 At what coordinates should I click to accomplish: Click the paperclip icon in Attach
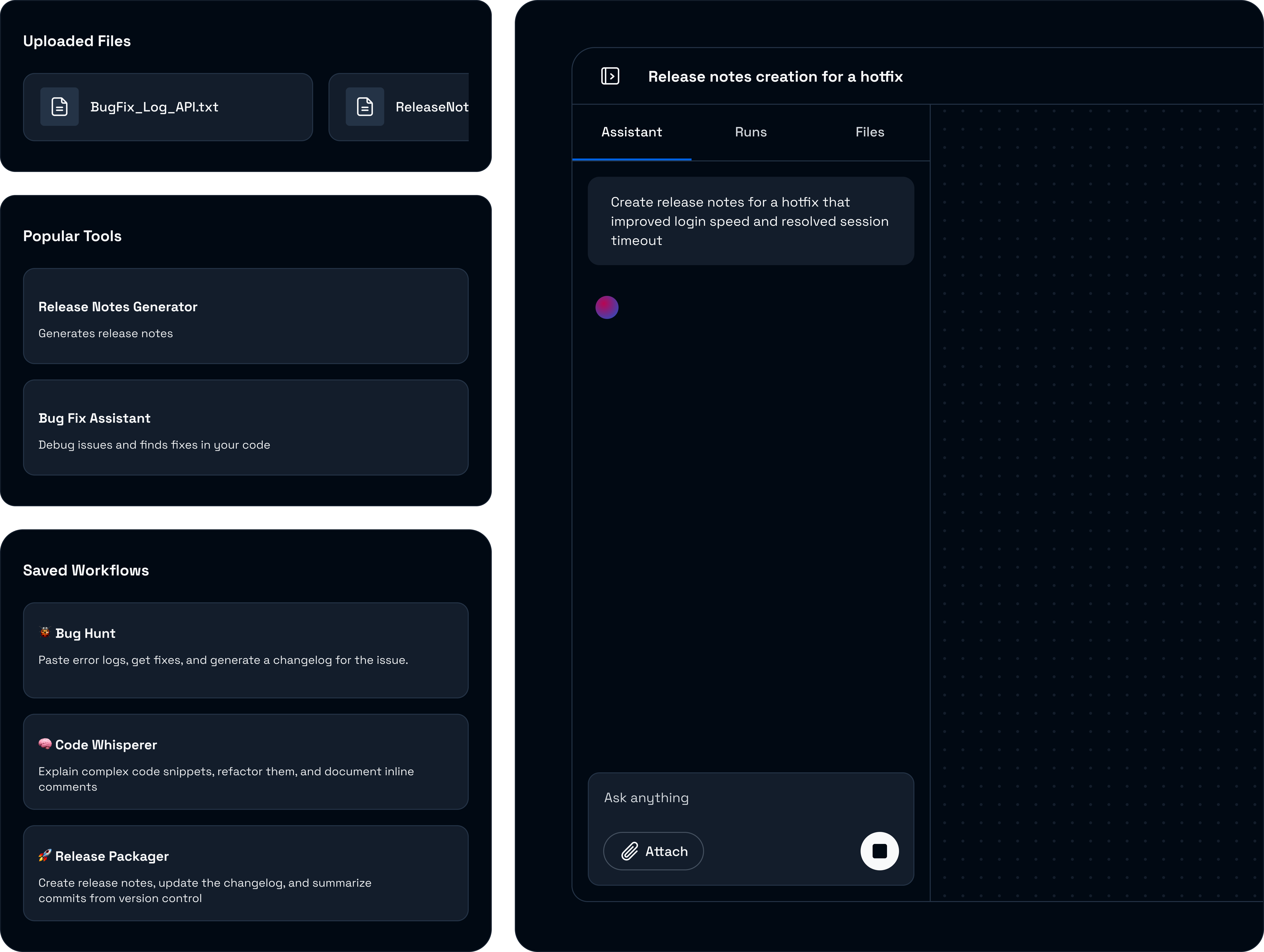(630, 851)
